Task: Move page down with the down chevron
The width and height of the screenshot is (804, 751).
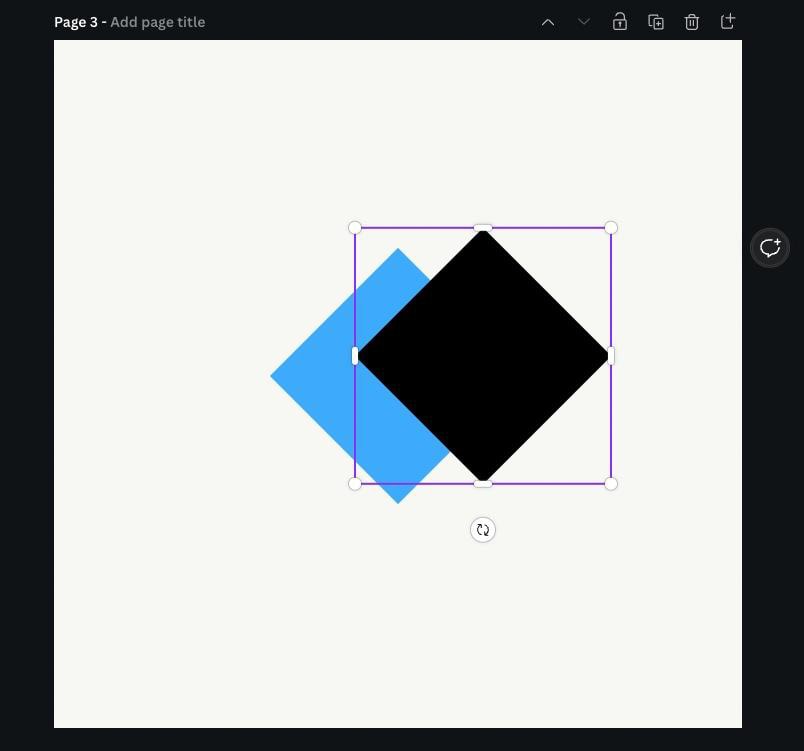Action: coord(584,22)
